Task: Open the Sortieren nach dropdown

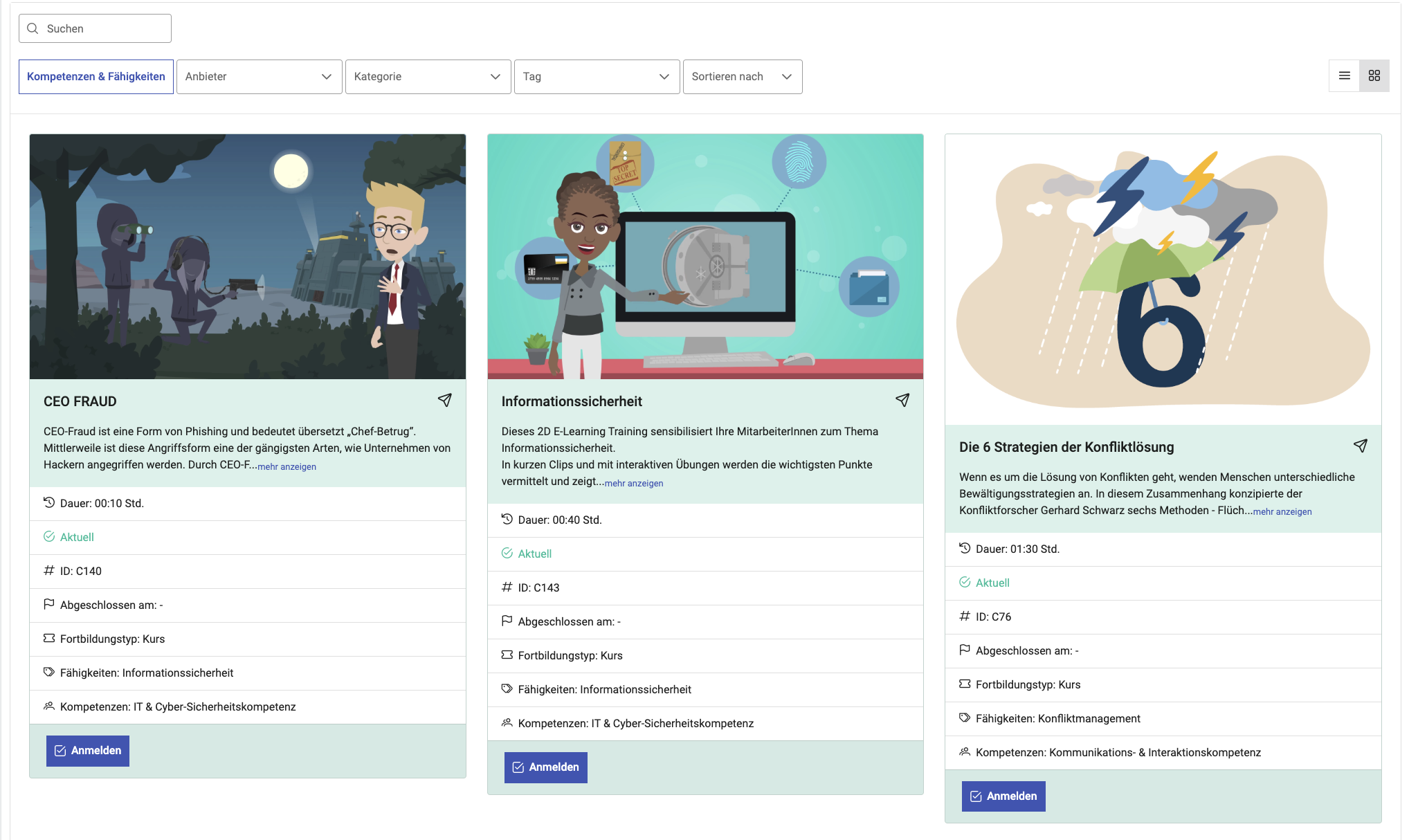Action: coord(742,77)
